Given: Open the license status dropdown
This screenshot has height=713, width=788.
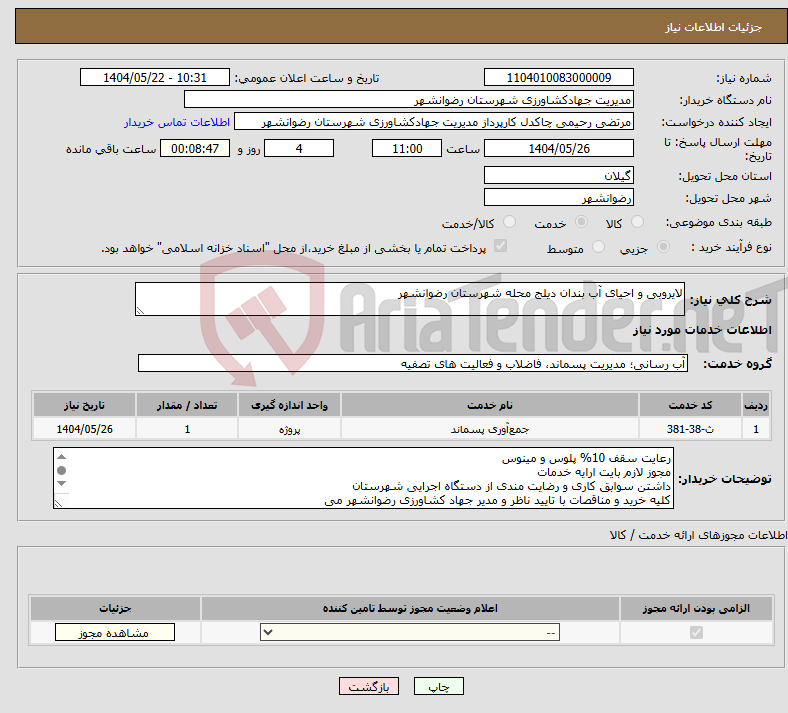Looking at the screenshot, I should click(410, 632).
